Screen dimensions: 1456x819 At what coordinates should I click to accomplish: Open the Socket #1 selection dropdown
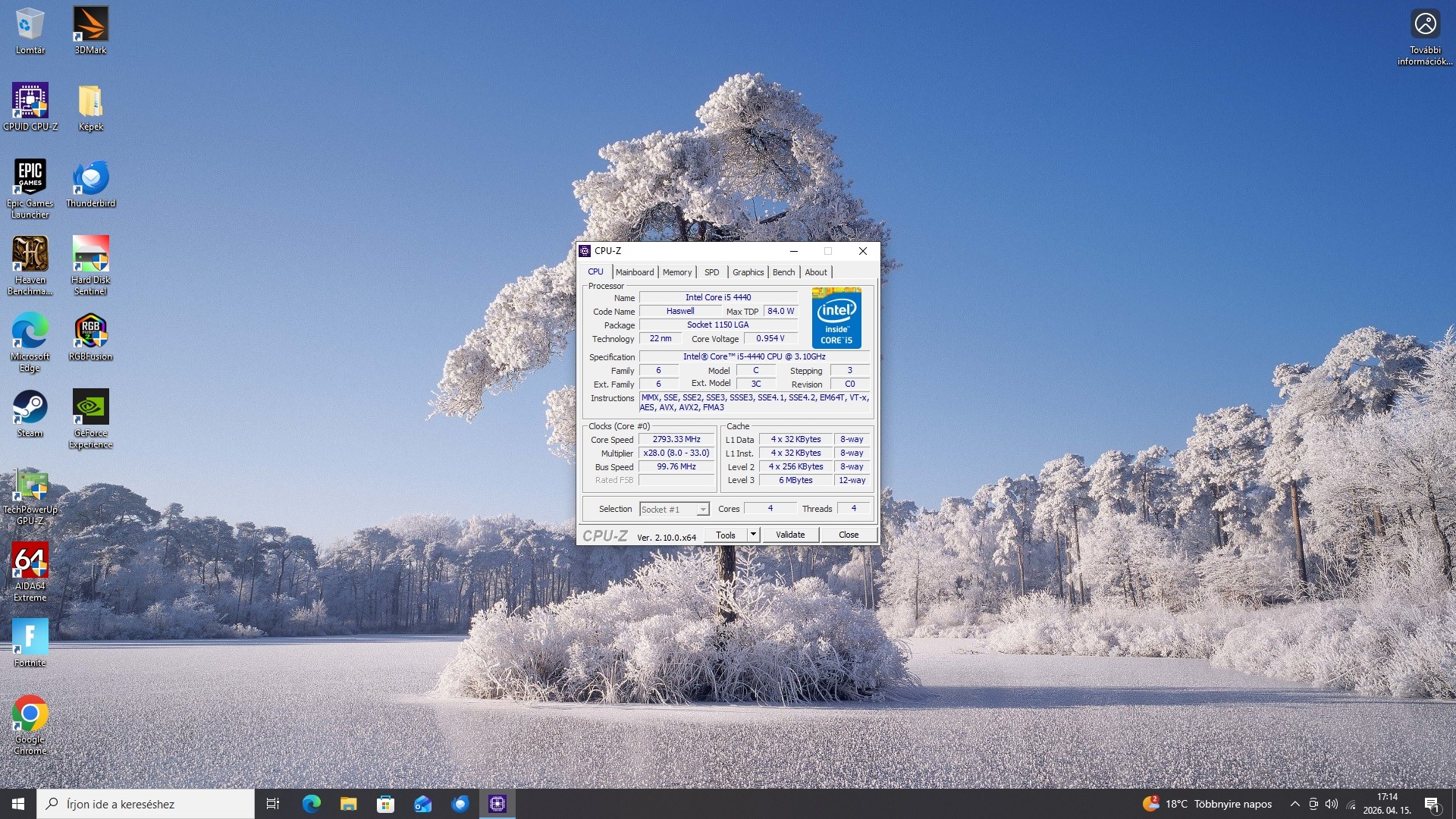tap(674, 510)
